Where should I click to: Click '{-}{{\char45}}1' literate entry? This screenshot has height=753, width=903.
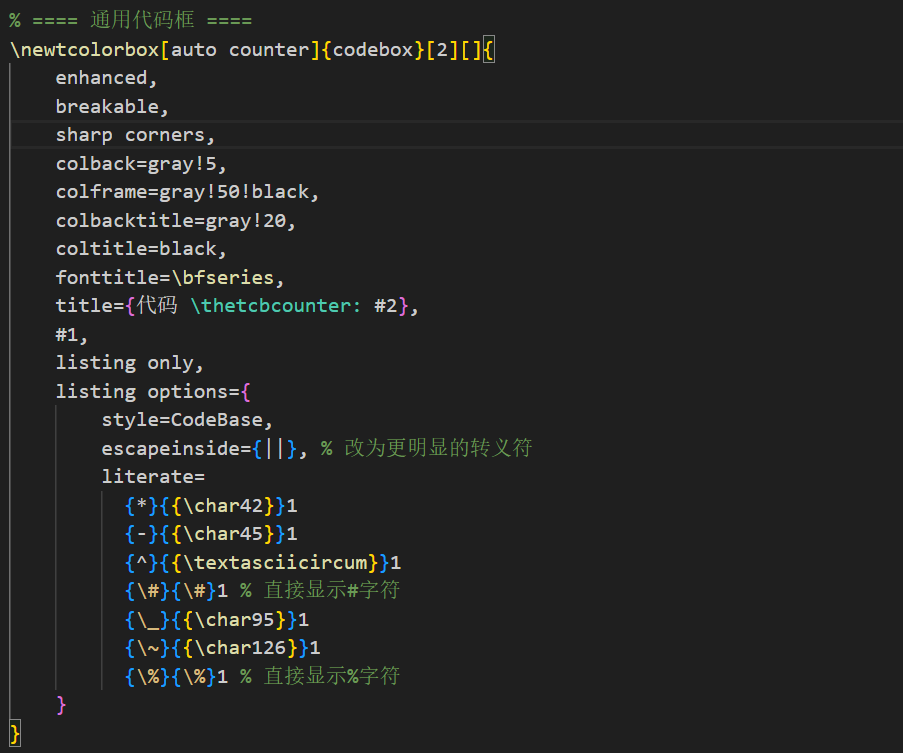pyautogui.click(x=211, y=534)
